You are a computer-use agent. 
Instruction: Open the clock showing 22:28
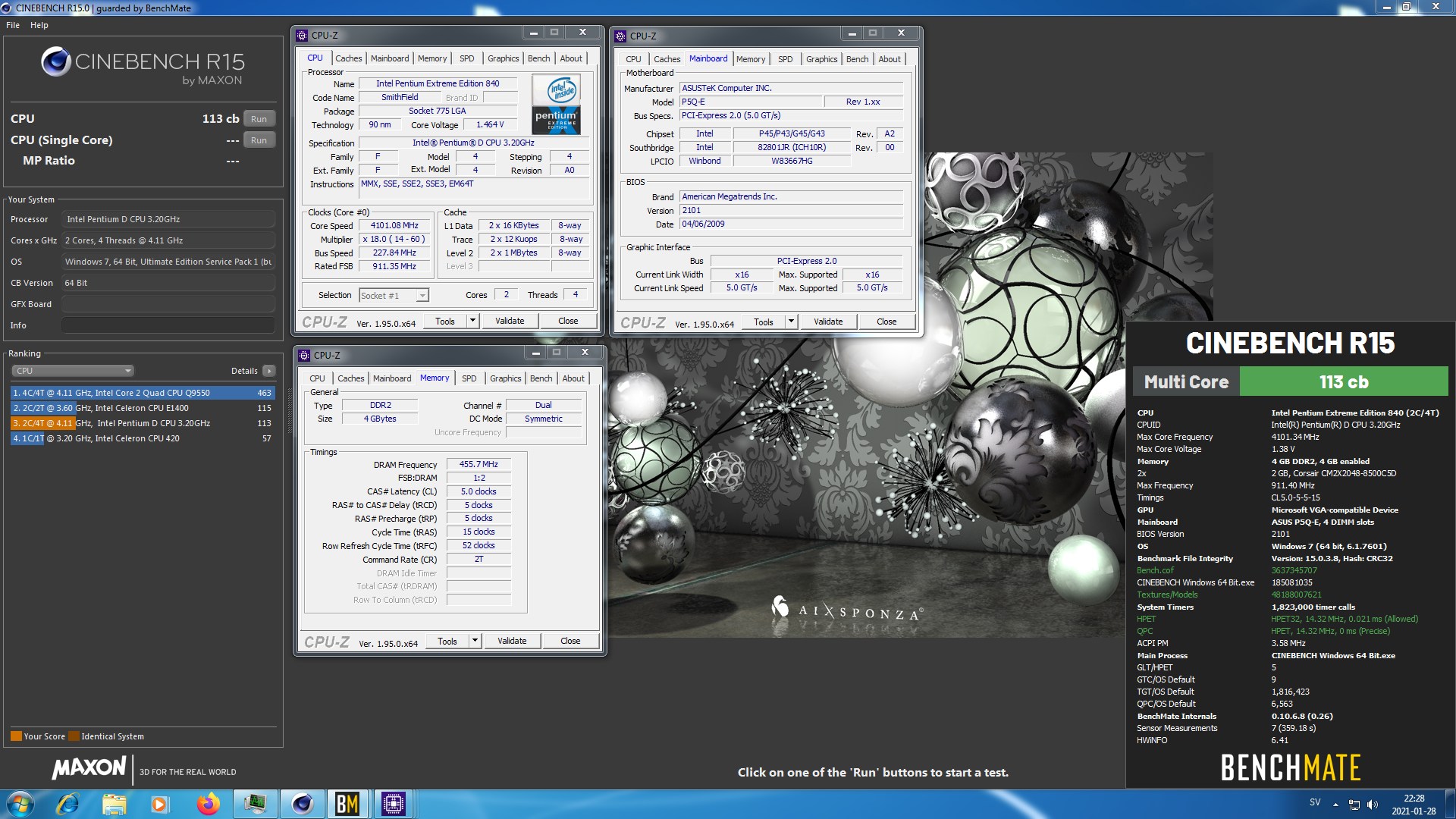pyautogui.click(x=1414, y=804)
